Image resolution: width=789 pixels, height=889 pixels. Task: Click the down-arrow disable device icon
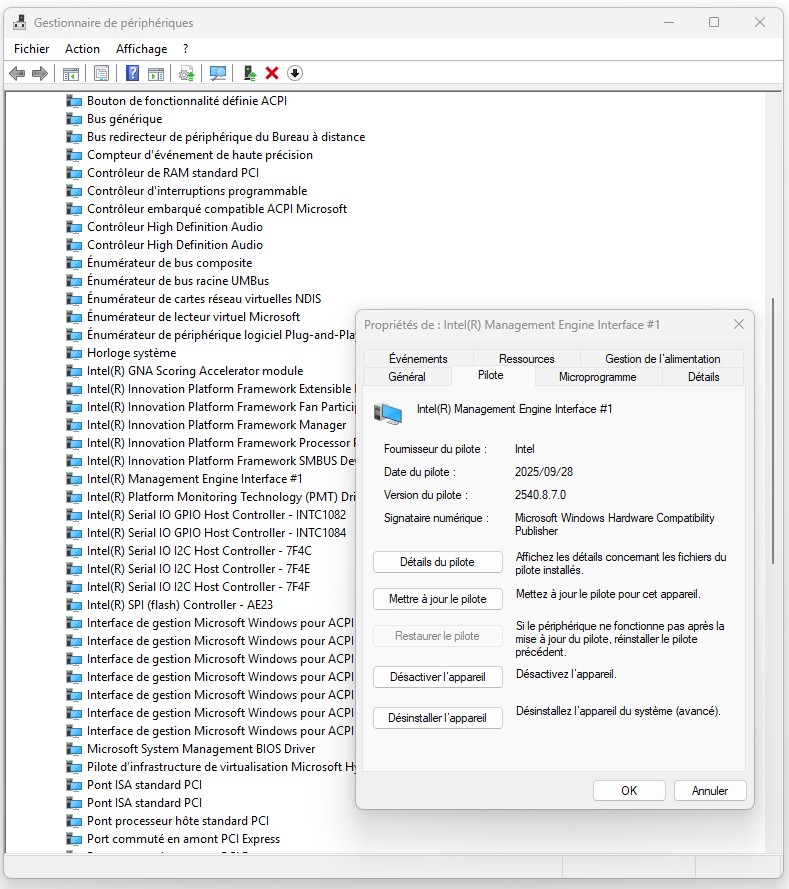point(295,73)
